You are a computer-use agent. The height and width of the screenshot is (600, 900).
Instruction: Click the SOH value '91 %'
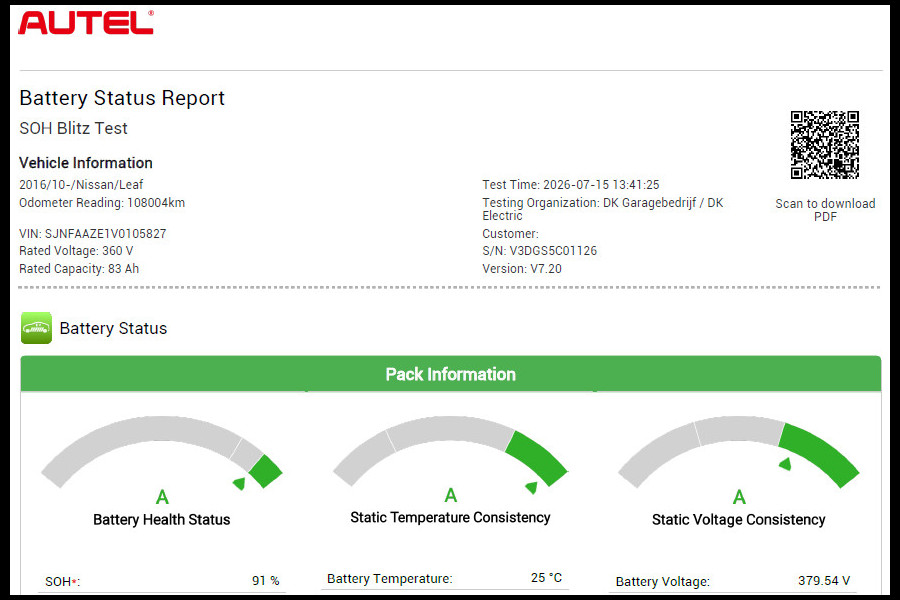[x=266, y=581]
